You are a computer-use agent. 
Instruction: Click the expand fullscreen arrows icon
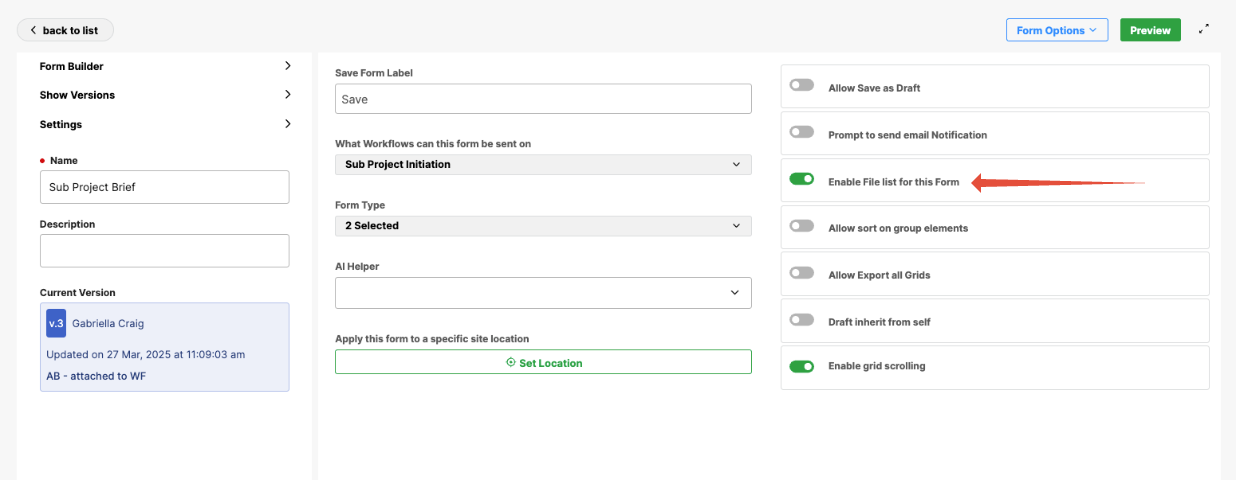pyautogui.click(x=1204, y=30)
